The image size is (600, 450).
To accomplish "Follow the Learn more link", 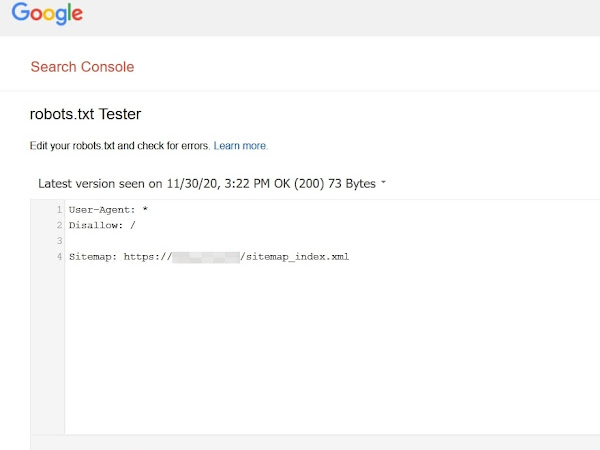I will [240, 146].
